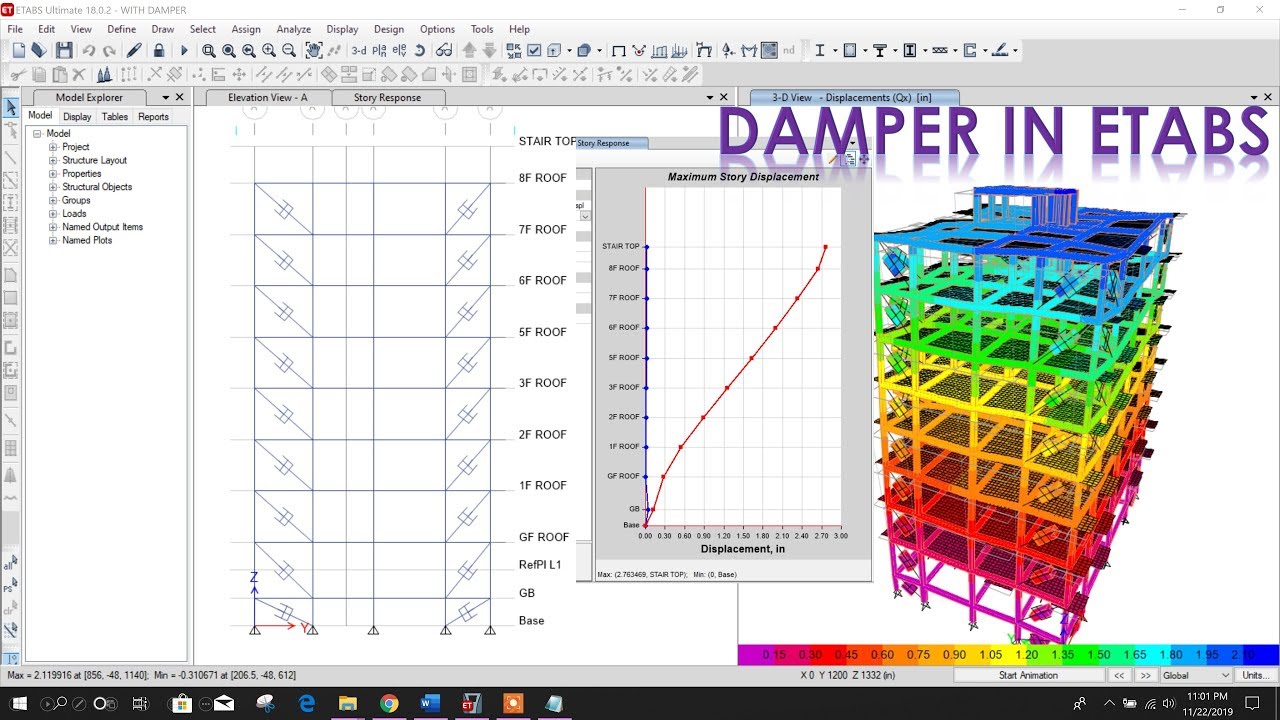
Task: Click the Units button in status bar
Action: [1253, 675]
